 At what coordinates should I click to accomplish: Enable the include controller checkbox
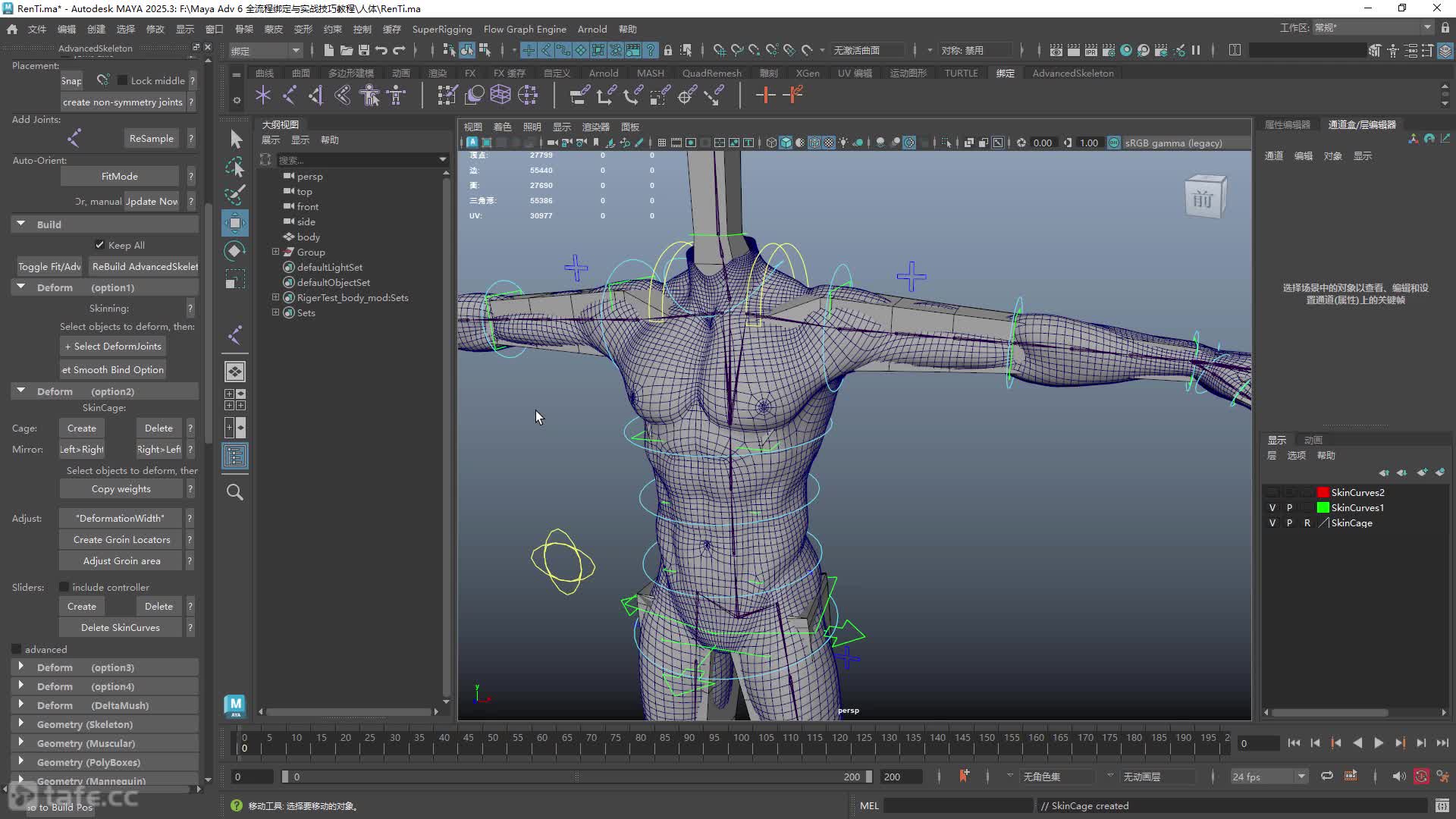point(64,587)
